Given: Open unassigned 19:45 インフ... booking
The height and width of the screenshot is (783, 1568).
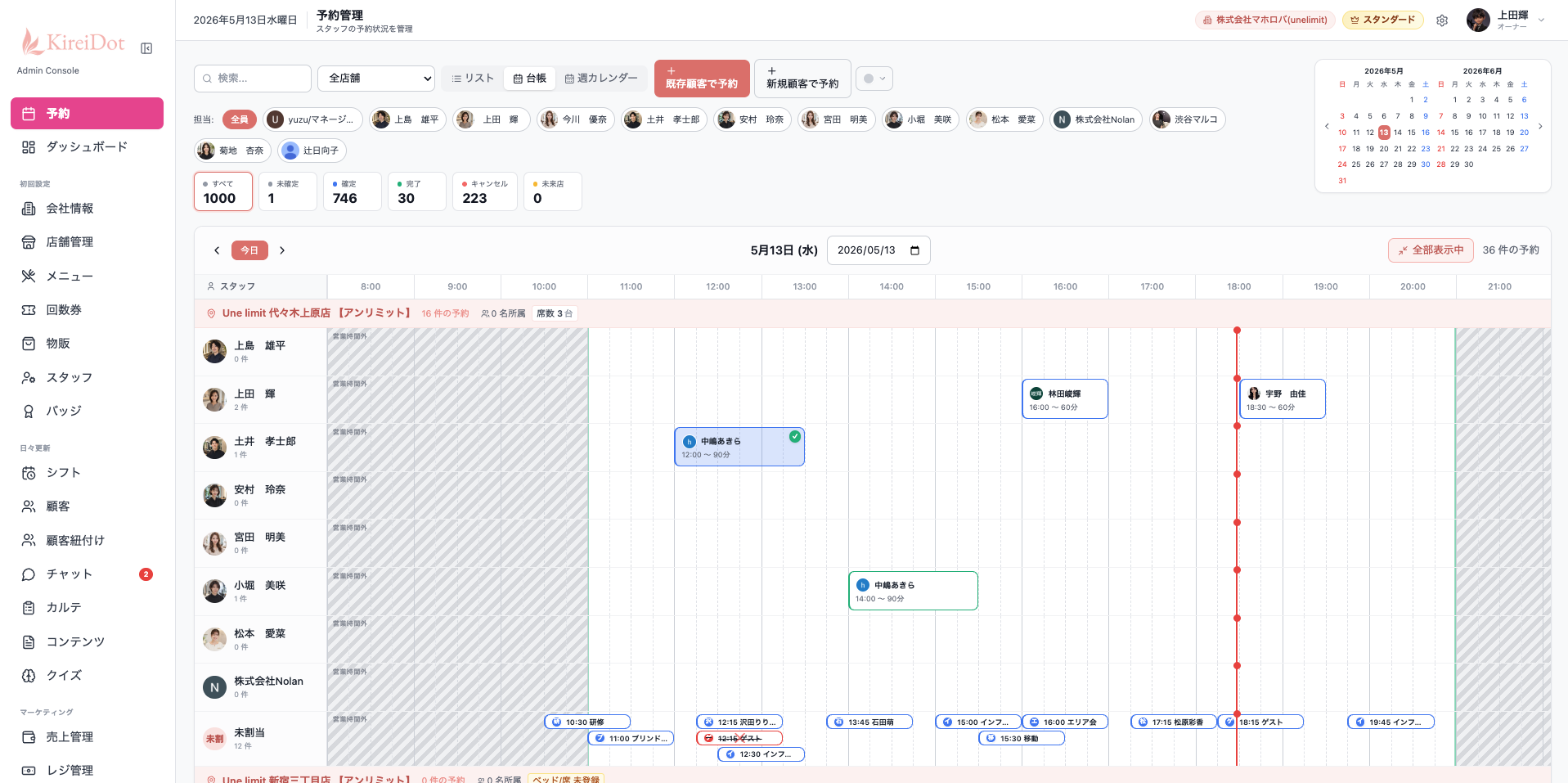Looking at the screenshot, I should point(1391,722).
